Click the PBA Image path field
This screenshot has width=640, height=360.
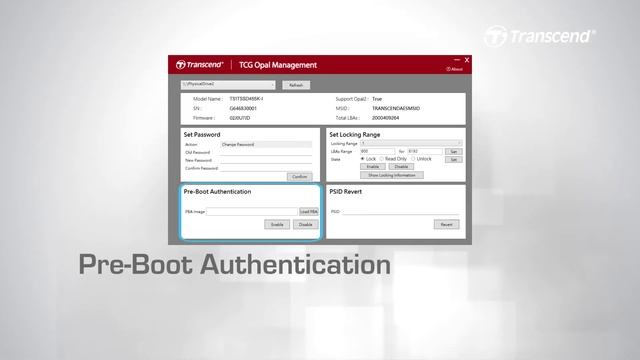coord(252,211)
